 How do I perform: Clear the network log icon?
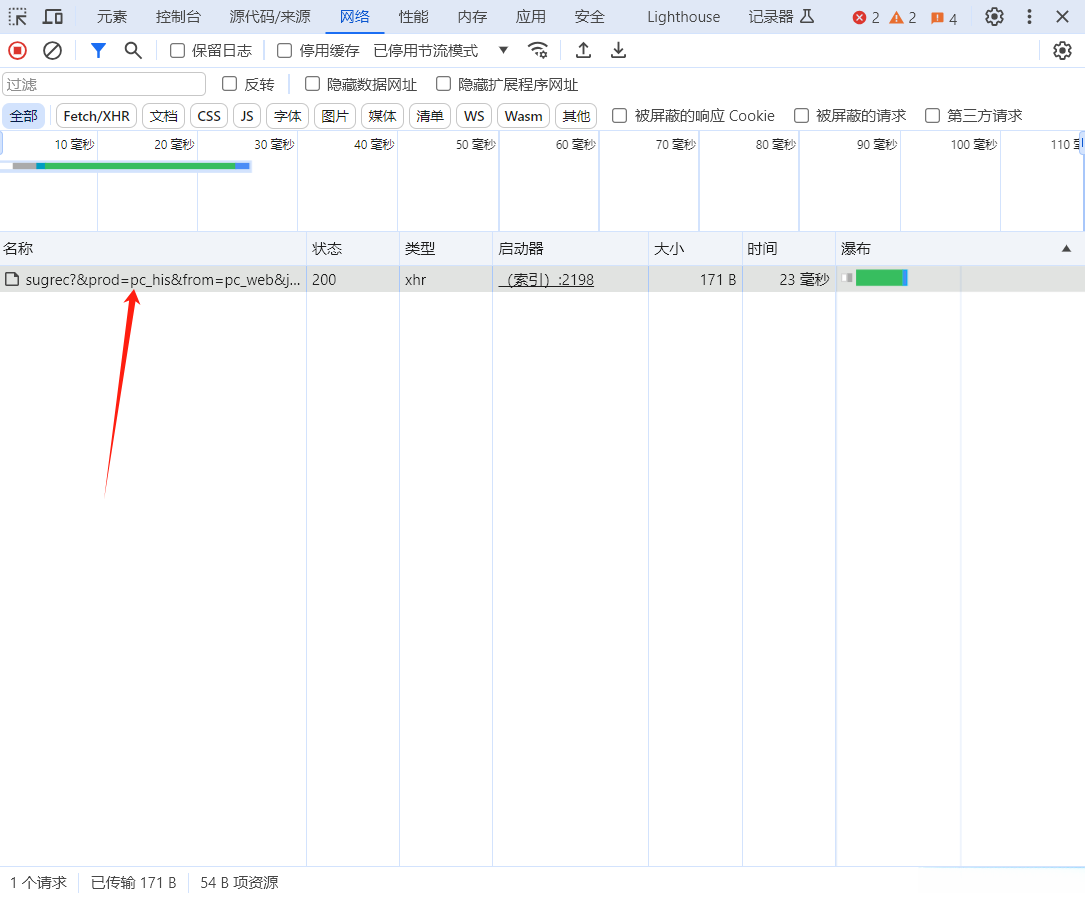click(x=53, y=51)
